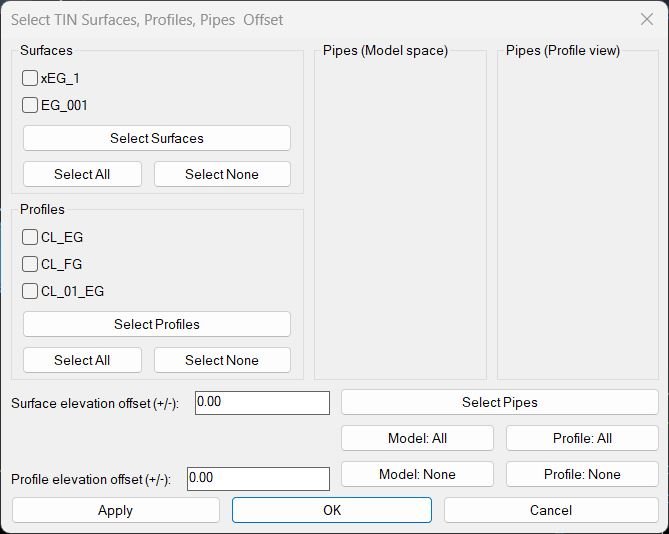Image resolution: width=669 pixels, height=534 pixels.
Task: Focus the Surface elevation offset field
Action: pyautogui.click(x=262, y=403)
